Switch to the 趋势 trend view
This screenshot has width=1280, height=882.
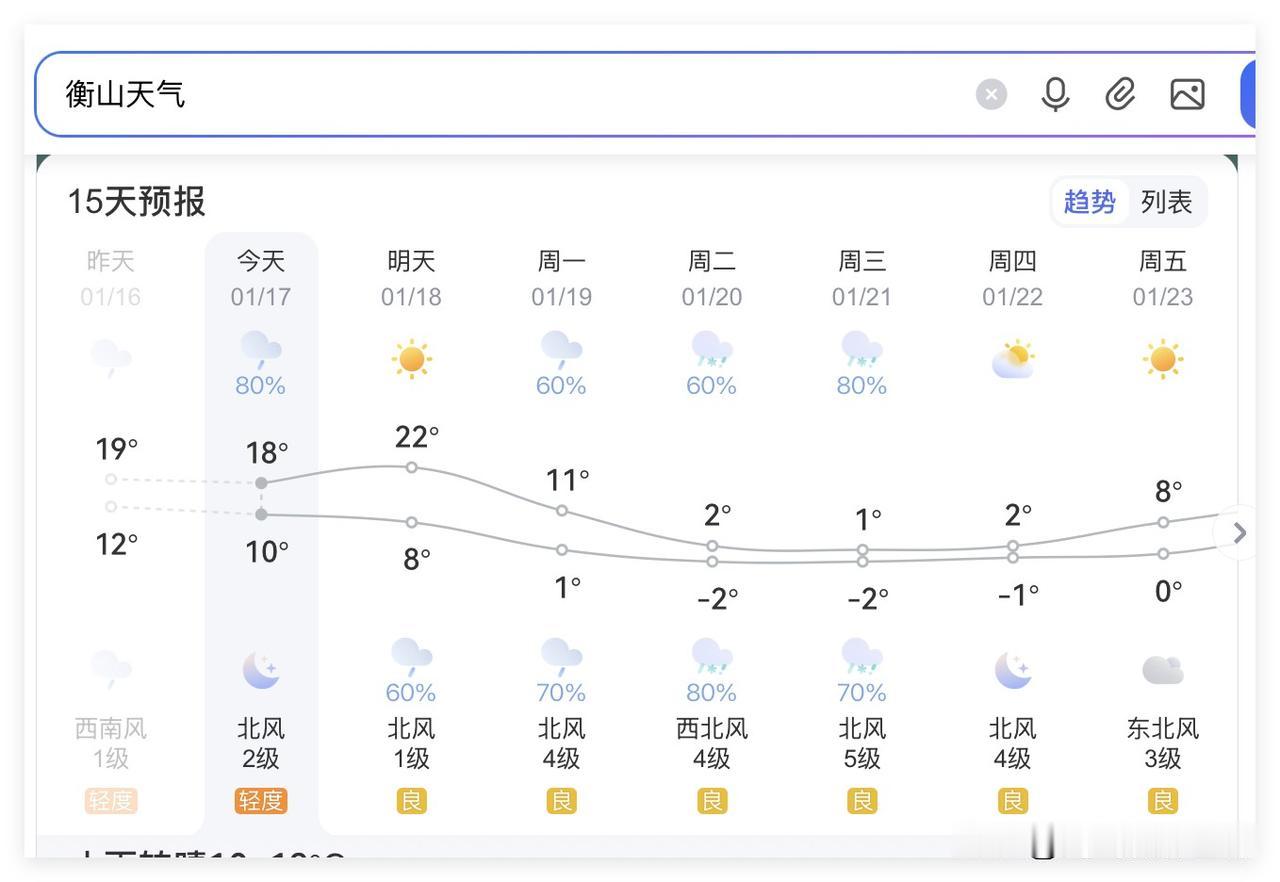point(1089,202)
